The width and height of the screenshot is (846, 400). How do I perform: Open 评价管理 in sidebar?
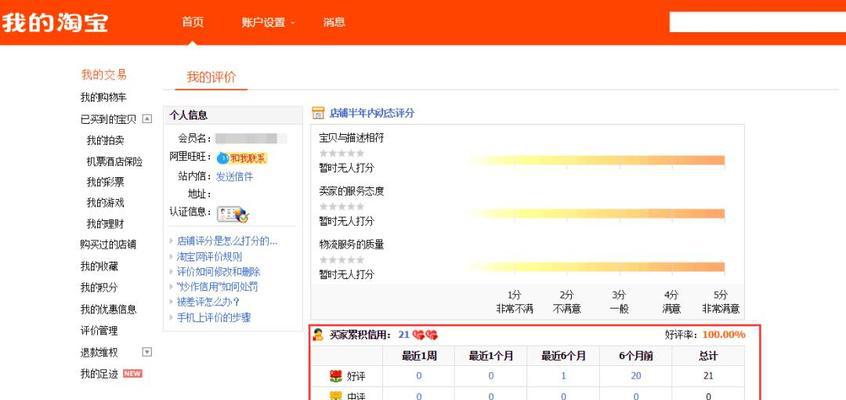click(99, 330)
